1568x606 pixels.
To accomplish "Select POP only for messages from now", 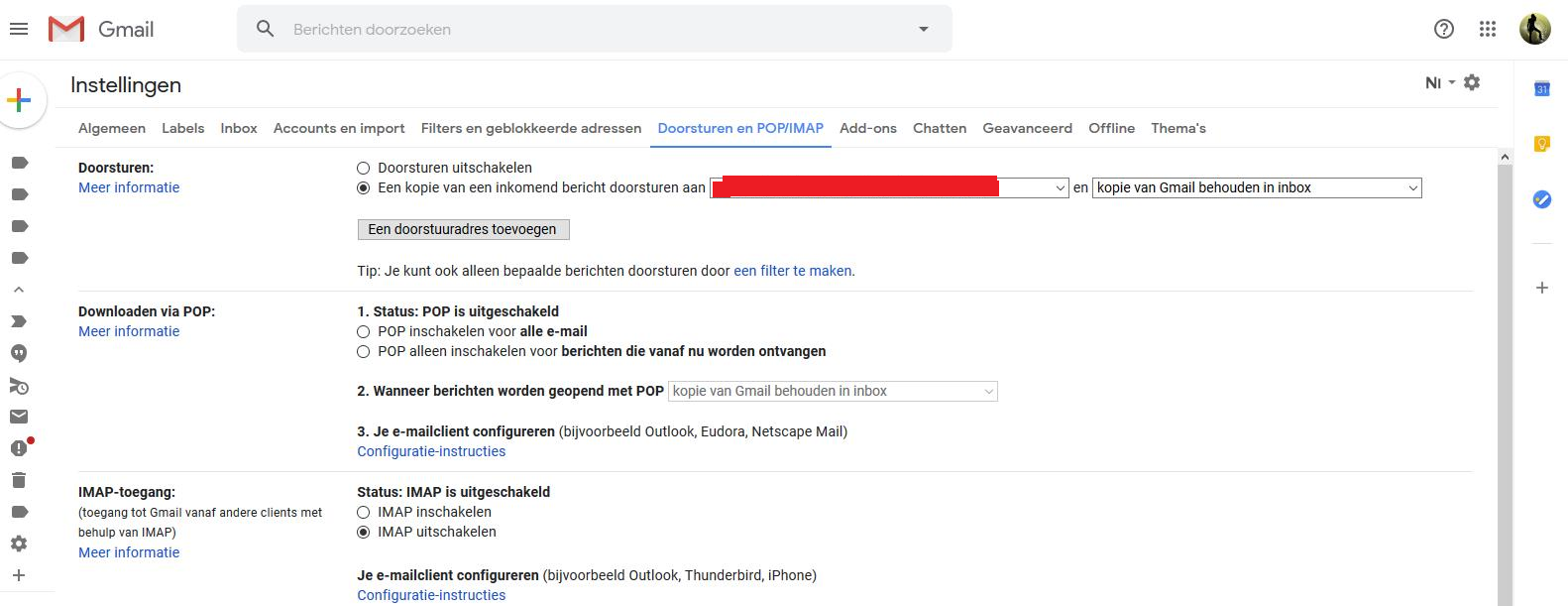I will pyautogui.click(x=363, y=352).
